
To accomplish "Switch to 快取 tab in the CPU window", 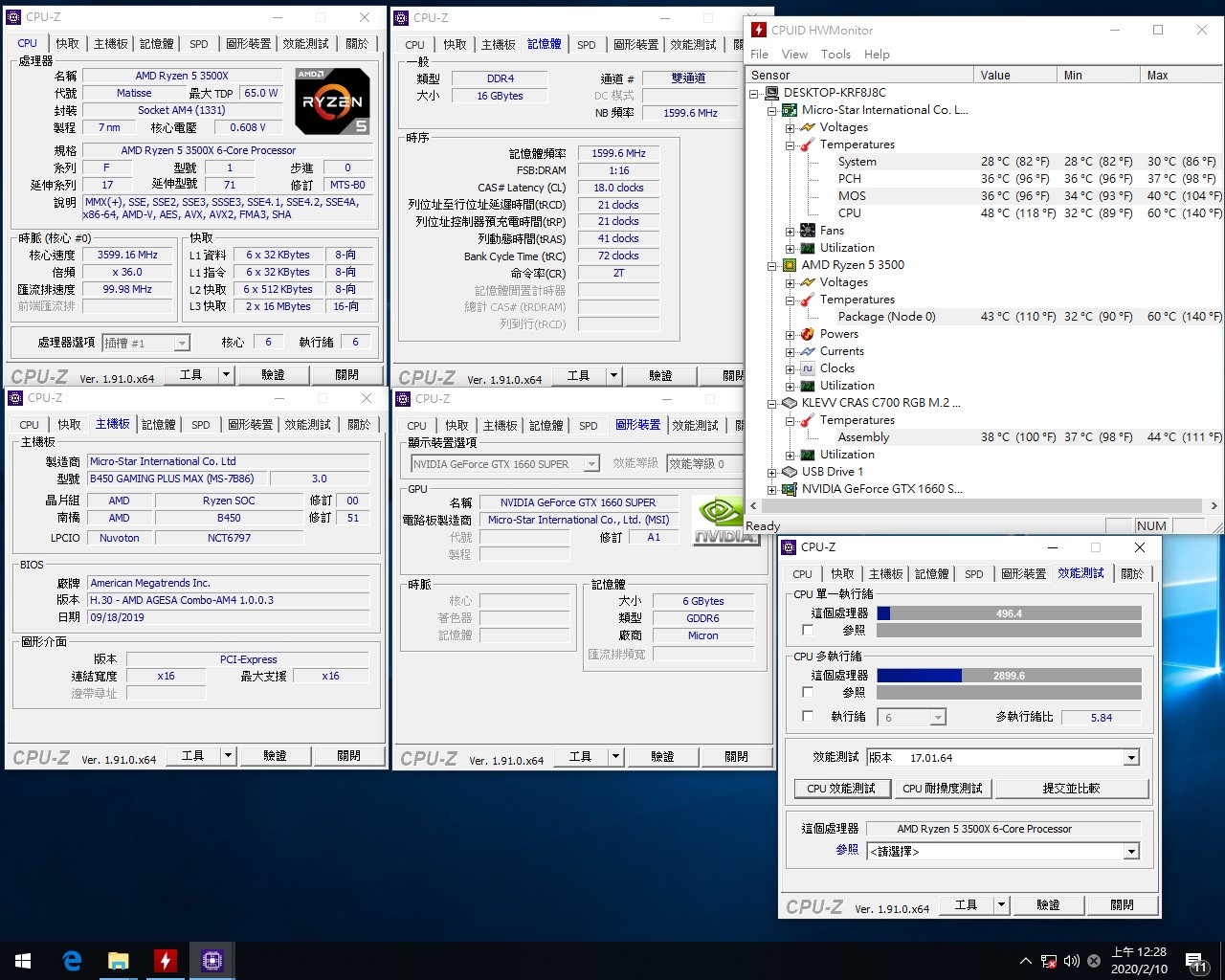I will (x=67, y=44).
